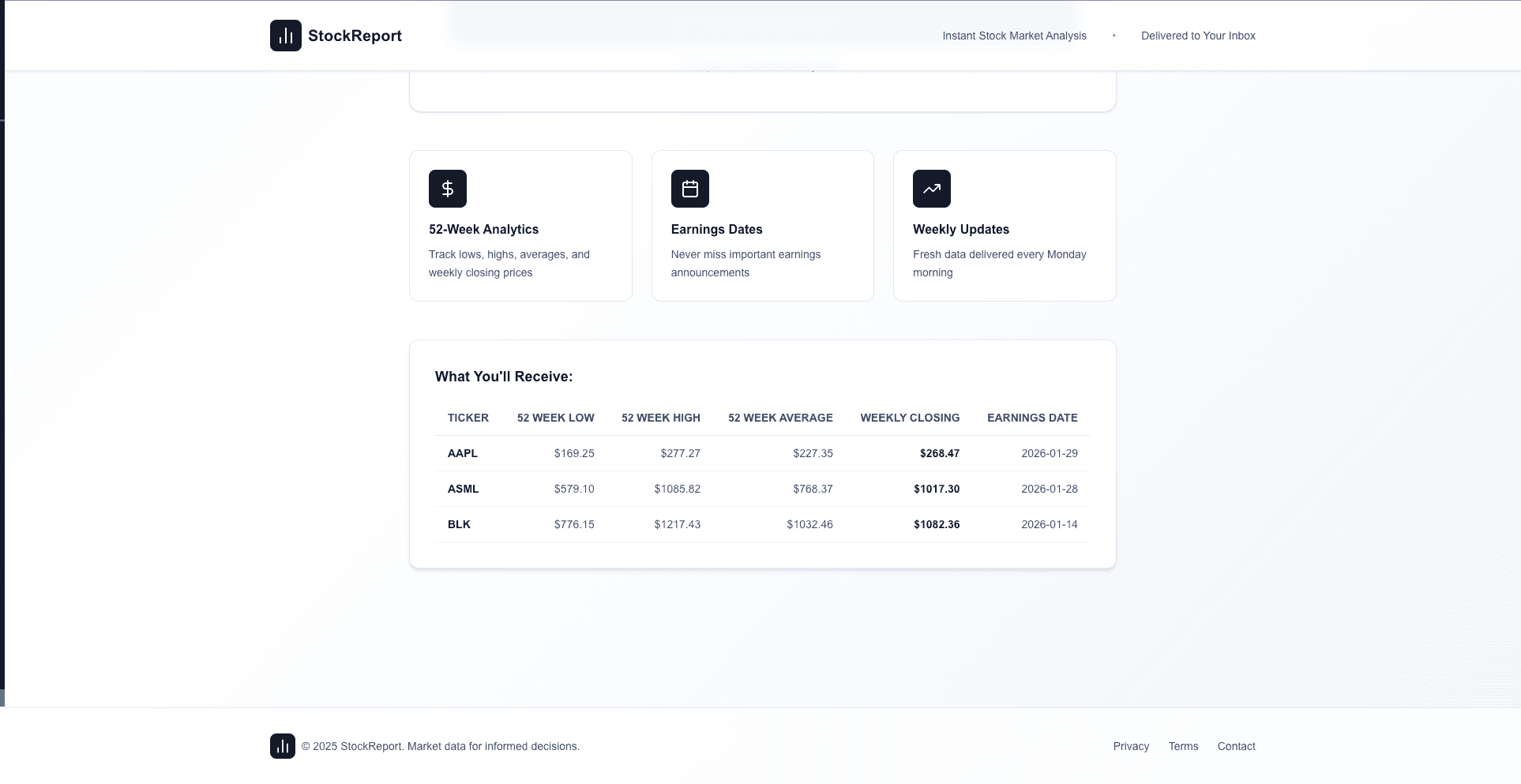The height and width of the screenshot is (784, 1521).
Task: Click the calendar icon for Earnings Dates
Action: [690, 189]
